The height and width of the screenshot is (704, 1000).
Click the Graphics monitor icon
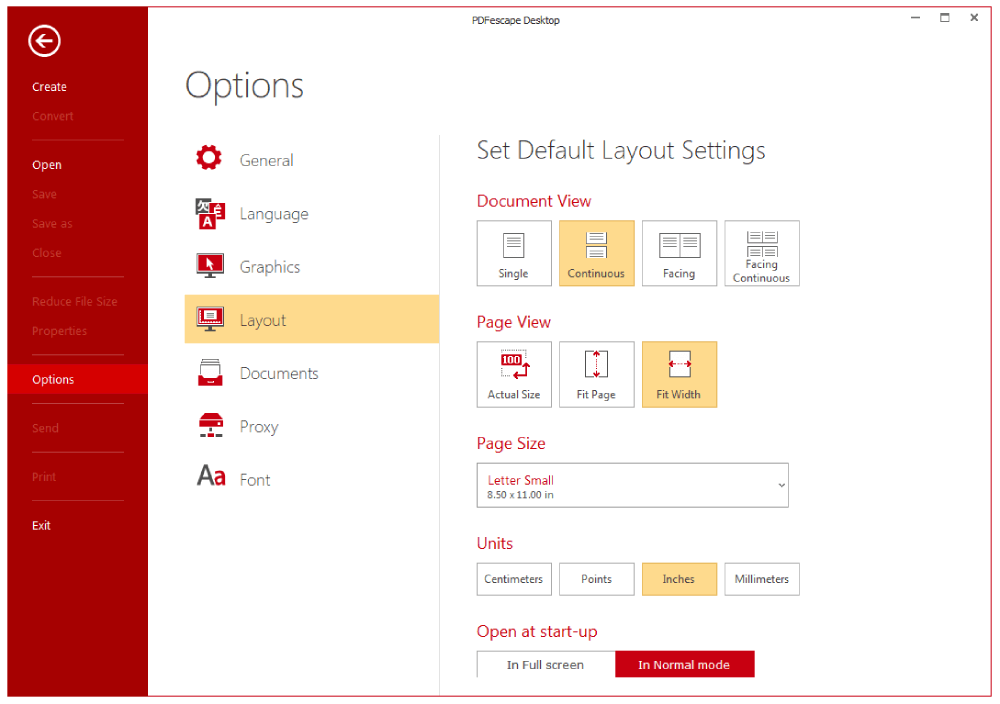click(209, 266)
